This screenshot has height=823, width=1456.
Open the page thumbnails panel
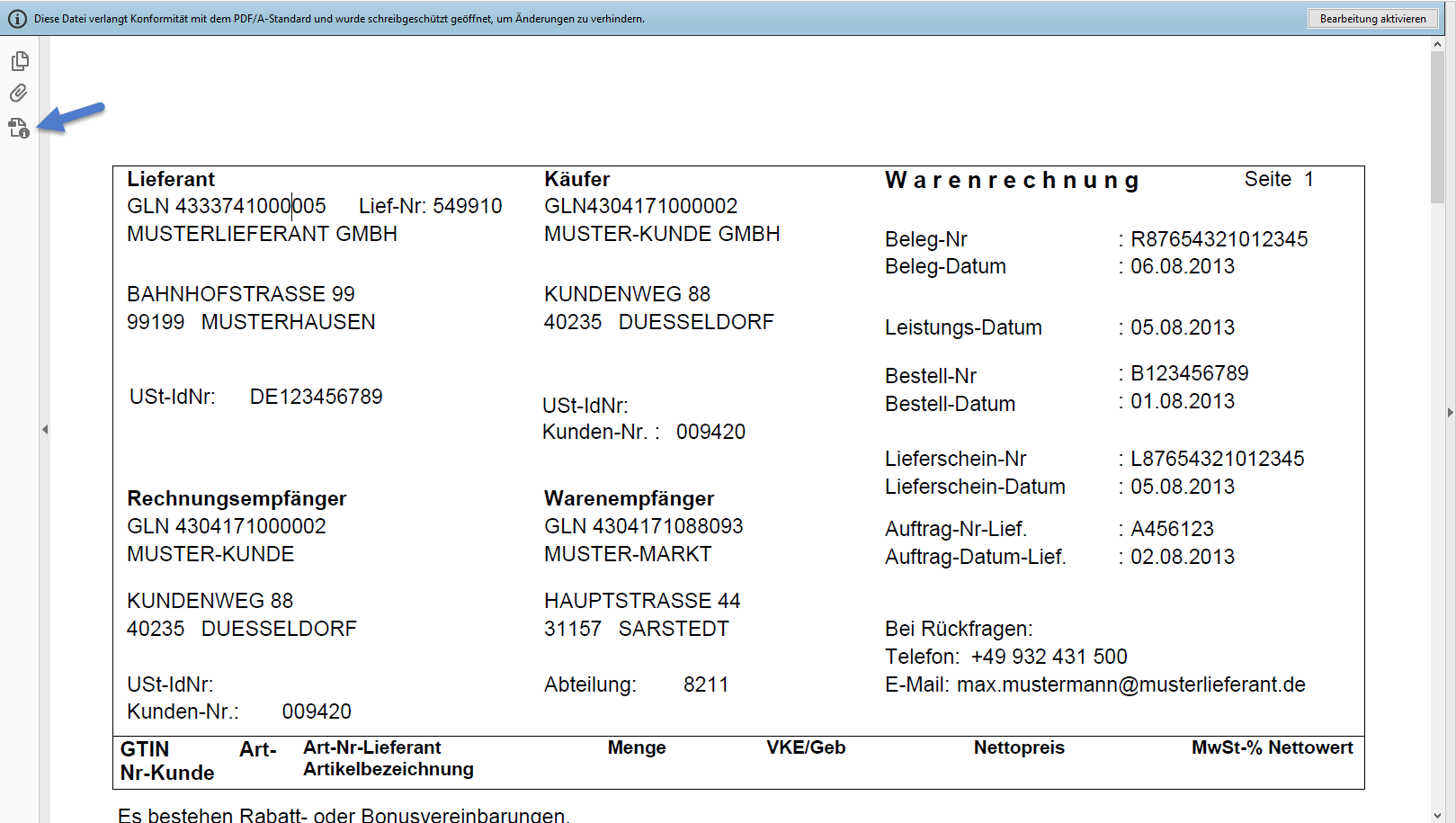[x=20, y=61]
